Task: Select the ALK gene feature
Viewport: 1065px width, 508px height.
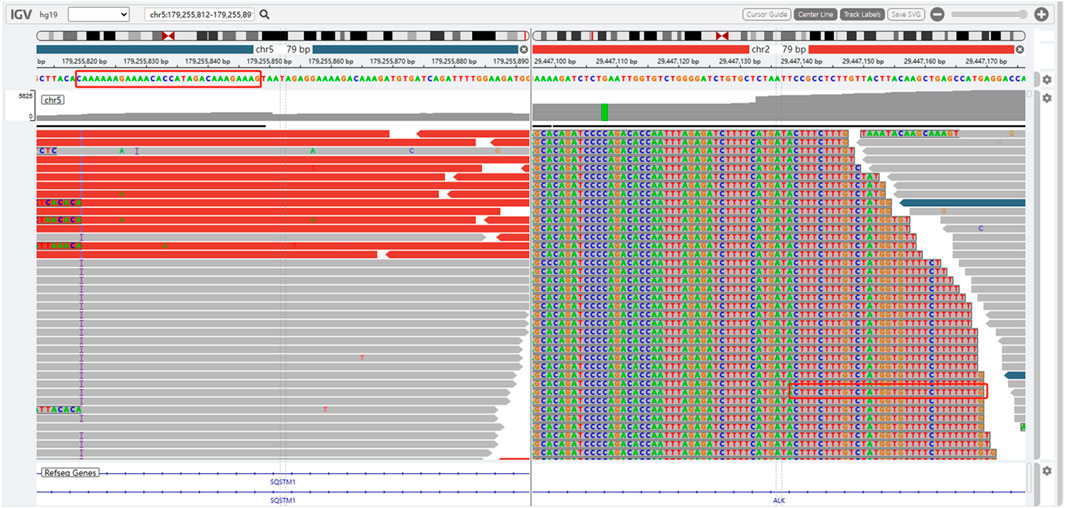Action: point(779,500)
